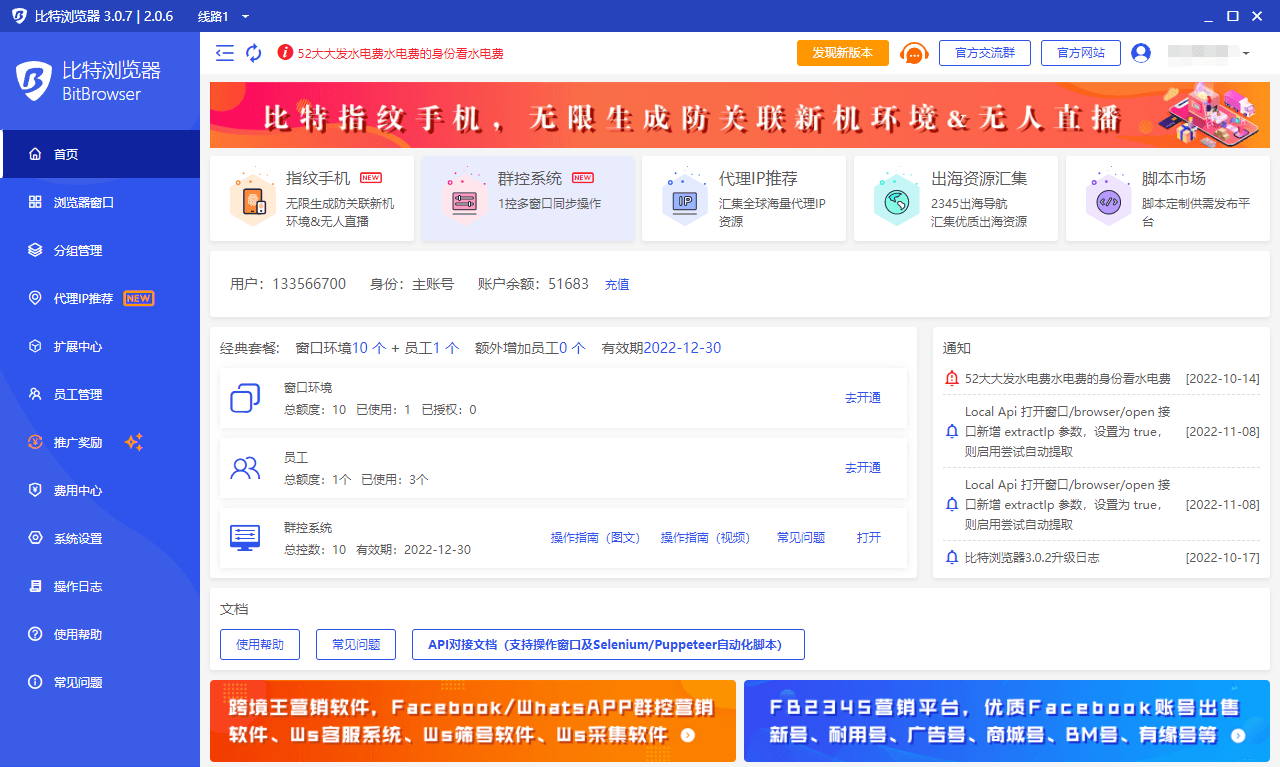Open the 比特指纹手机 top banner

739,115
